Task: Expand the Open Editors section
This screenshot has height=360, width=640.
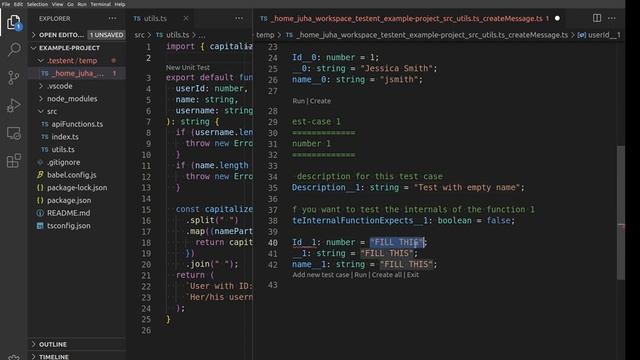Action: [x=61, y=35]
